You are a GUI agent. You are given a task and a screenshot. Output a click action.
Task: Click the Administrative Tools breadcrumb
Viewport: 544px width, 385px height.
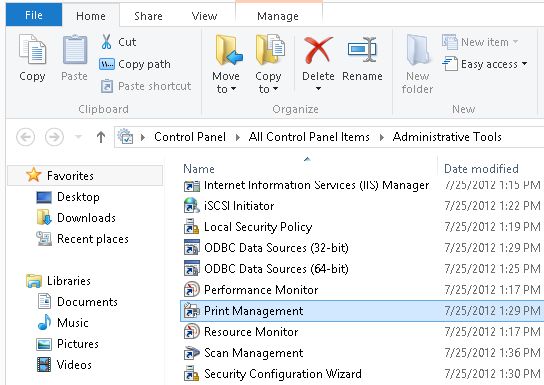click(447, 137)
